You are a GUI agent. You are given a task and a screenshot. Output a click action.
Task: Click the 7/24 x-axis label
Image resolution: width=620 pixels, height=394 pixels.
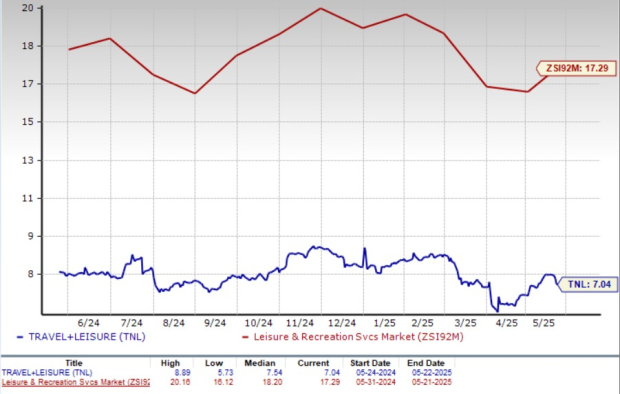tap(131, 323)
